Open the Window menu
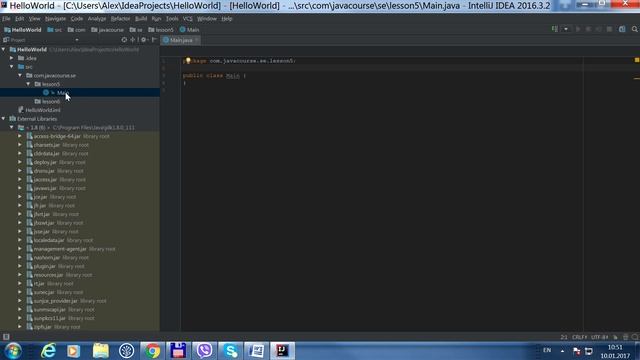This screenshot has width=640, height=360. click(x=207, y=19)
